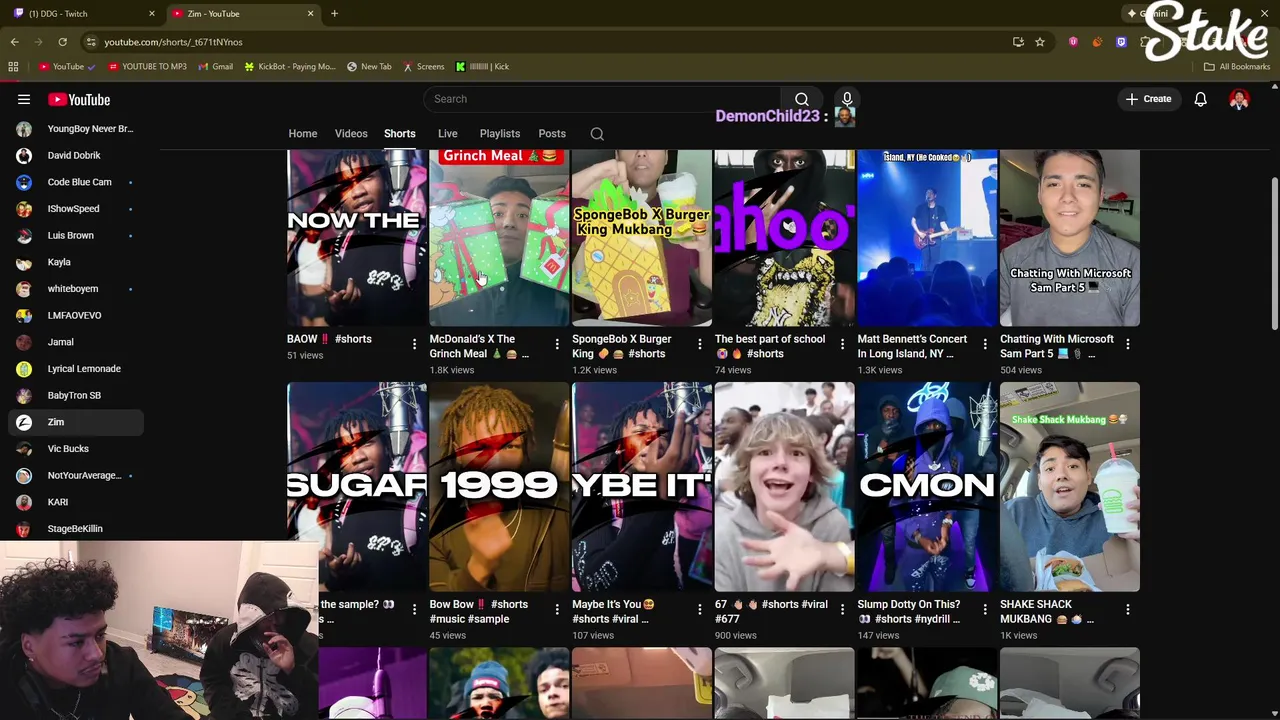Open options for Matt Bennett's Concert short
Screen dimensions: 1280x720
(985, 344)
